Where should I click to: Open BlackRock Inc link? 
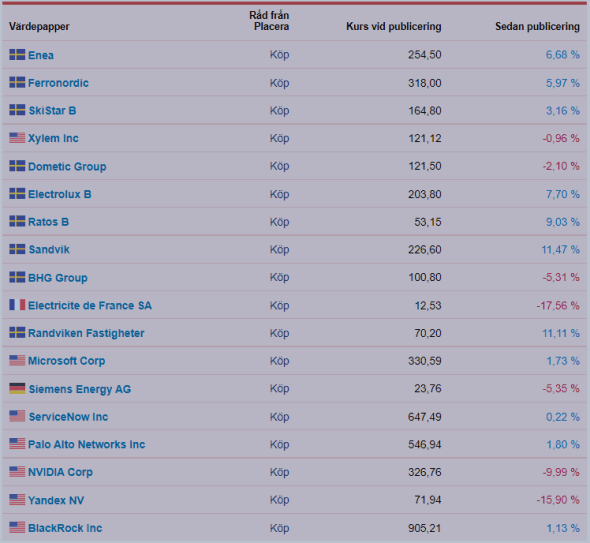65,528
